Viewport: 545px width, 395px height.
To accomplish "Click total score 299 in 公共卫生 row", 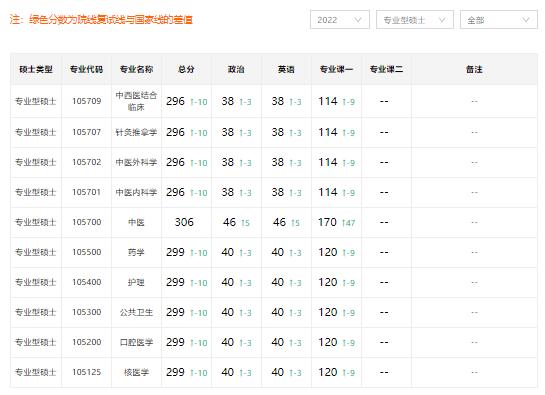I will pyautogui.click(x=175, y=312).
